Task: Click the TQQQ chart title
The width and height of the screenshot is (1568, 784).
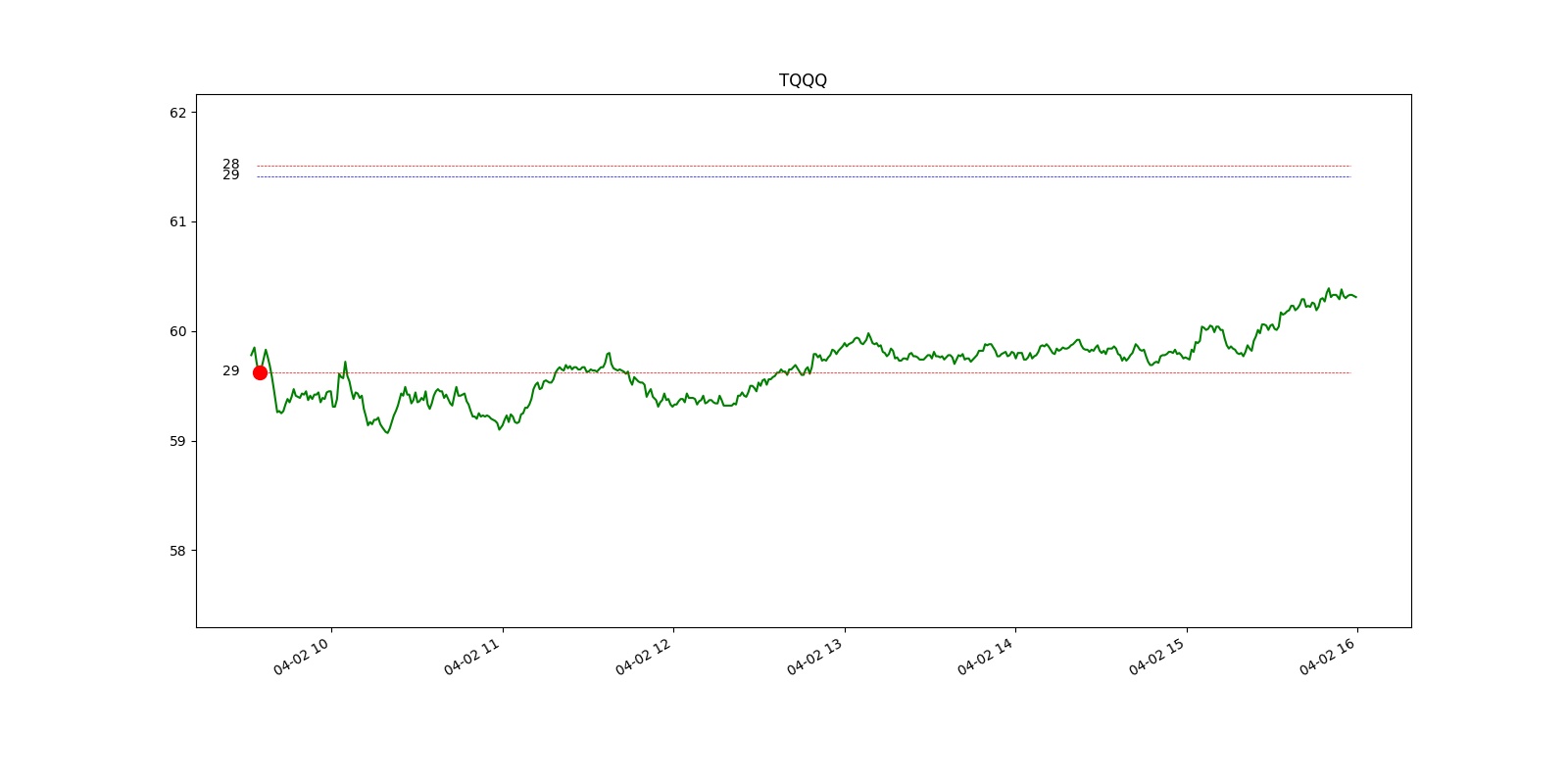Action: click(x=803, y=80)
